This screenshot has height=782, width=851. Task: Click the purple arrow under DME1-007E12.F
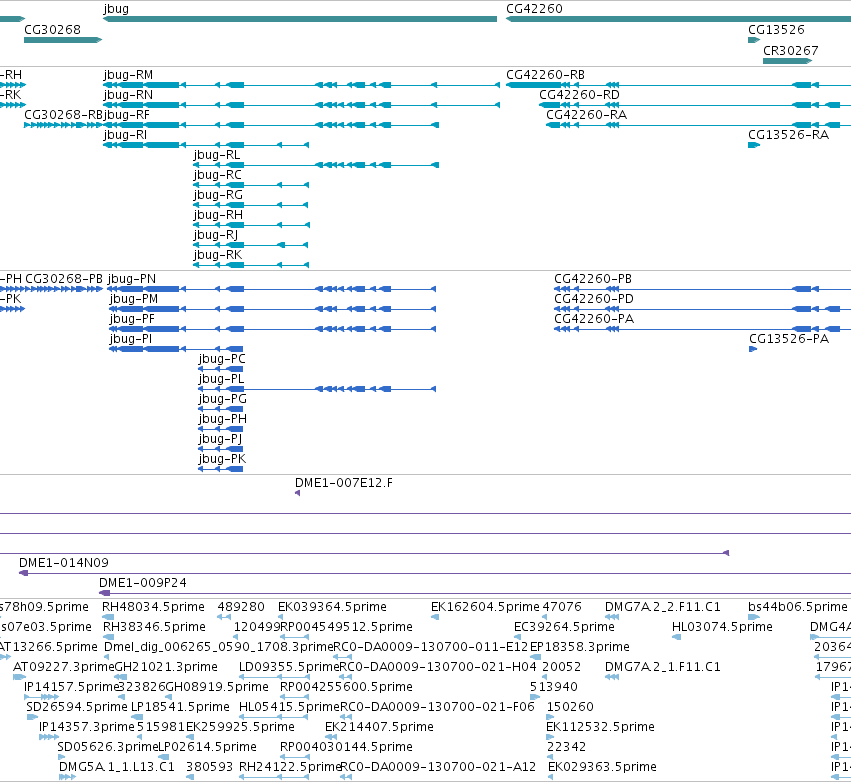(297, 493)
